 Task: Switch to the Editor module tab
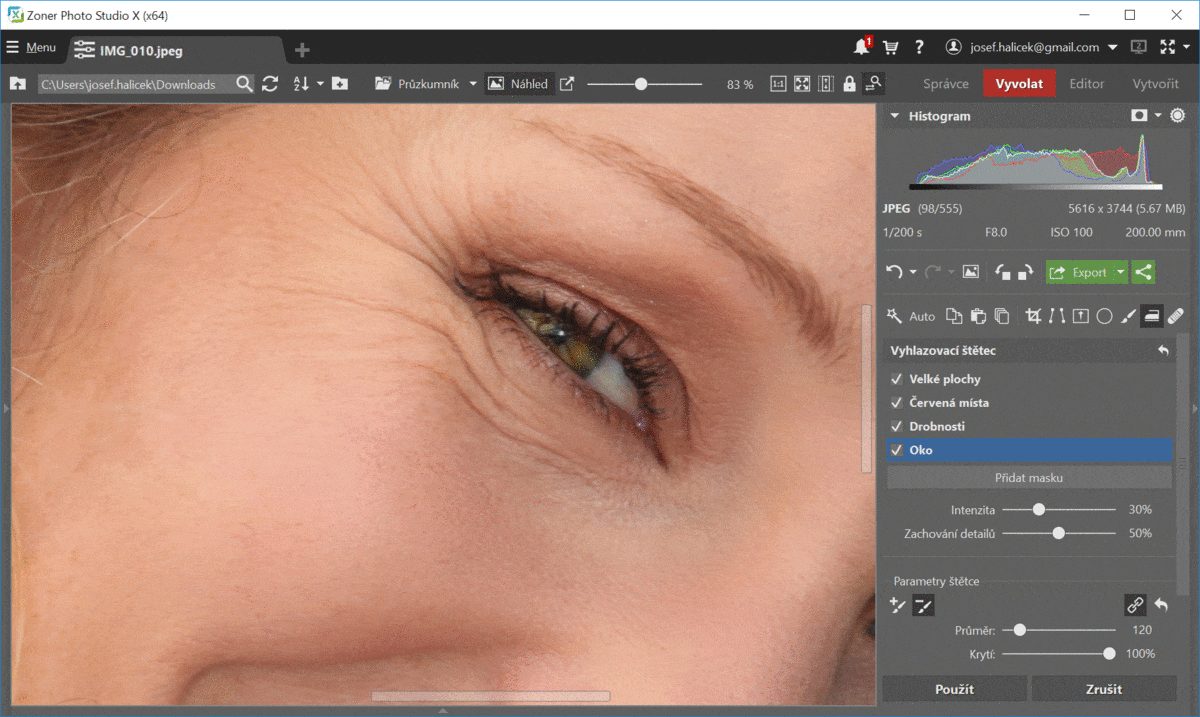1087,84
